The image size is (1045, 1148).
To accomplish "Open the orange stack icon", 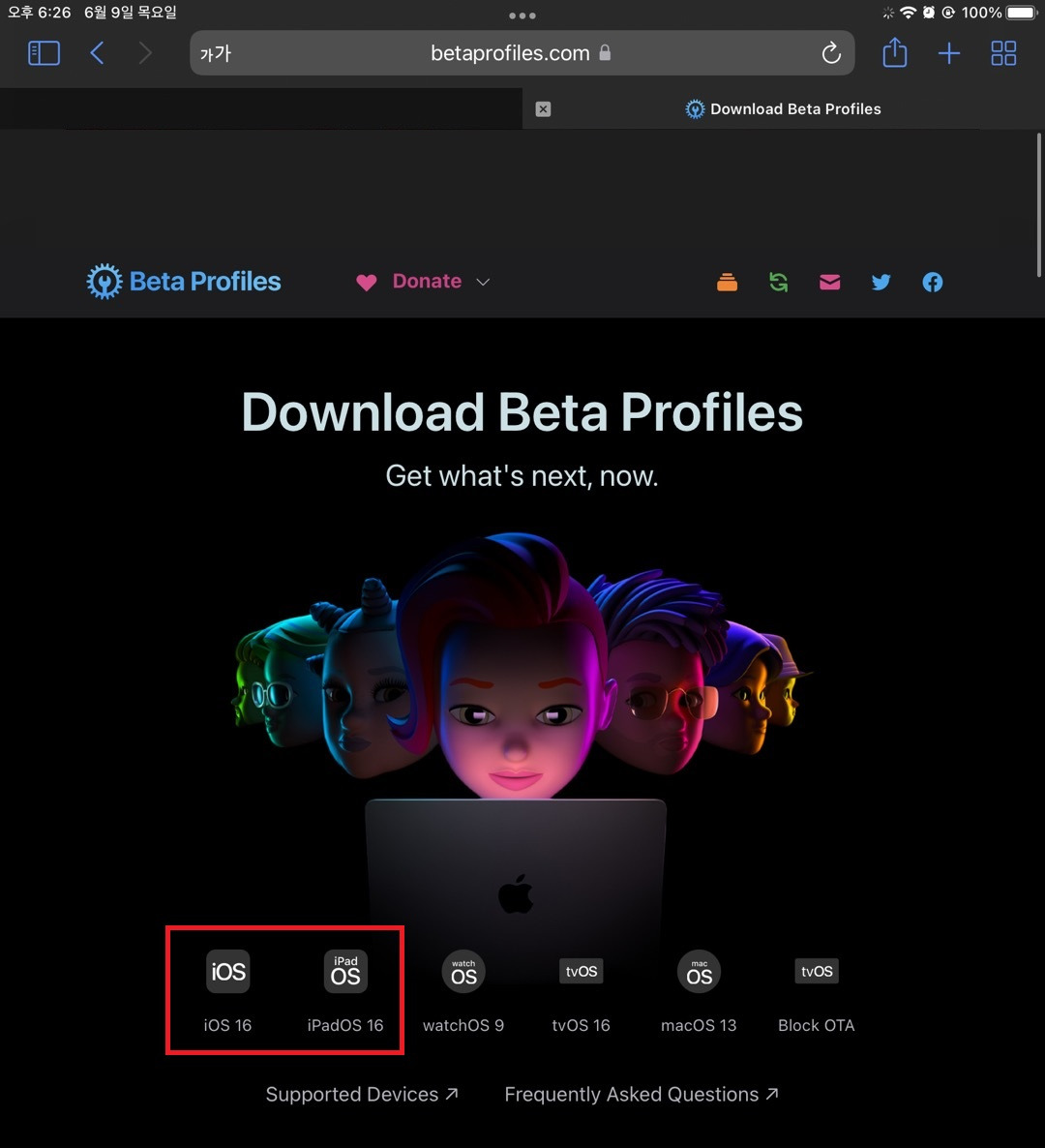I will click(727, 282).
